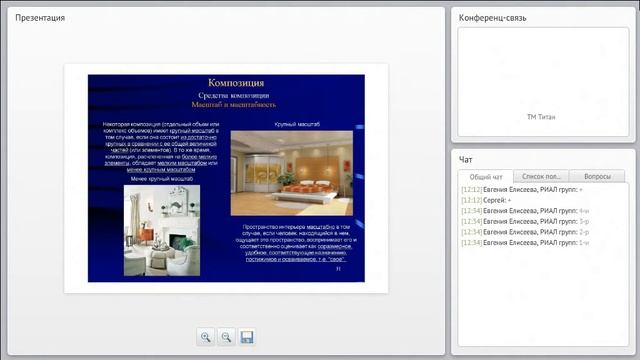
Task: Select bedroom photo under Крупный масштаб
Action: pyautogui.click(x=292, y=173)
